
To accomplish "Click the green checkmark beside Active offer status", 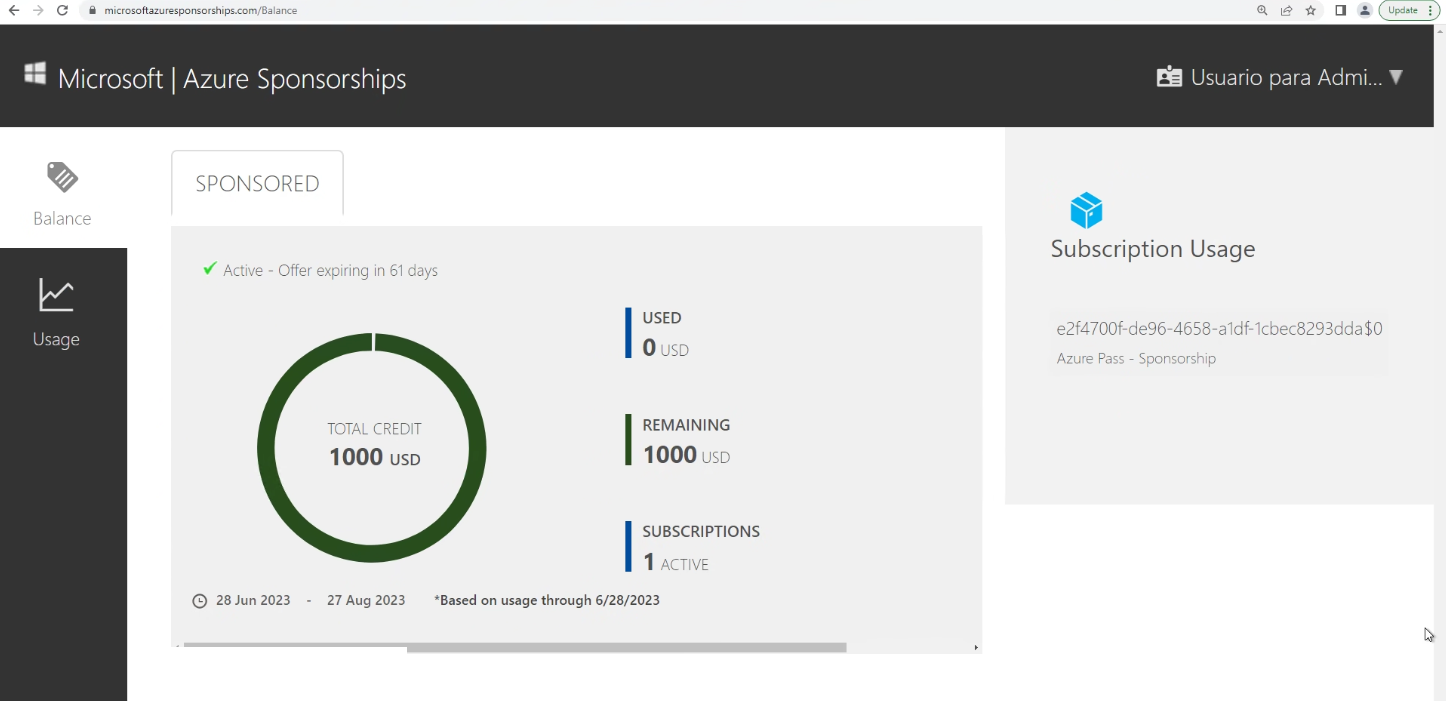I will click(209, 267).
